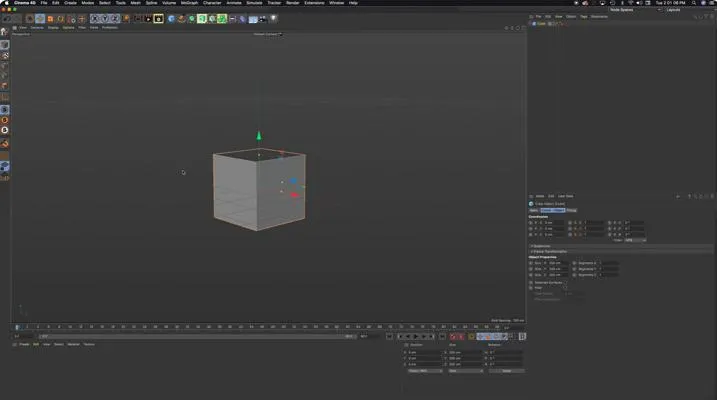Click the green Y axis handle
This screenshot has width=717, height=400.
point(259,135)
